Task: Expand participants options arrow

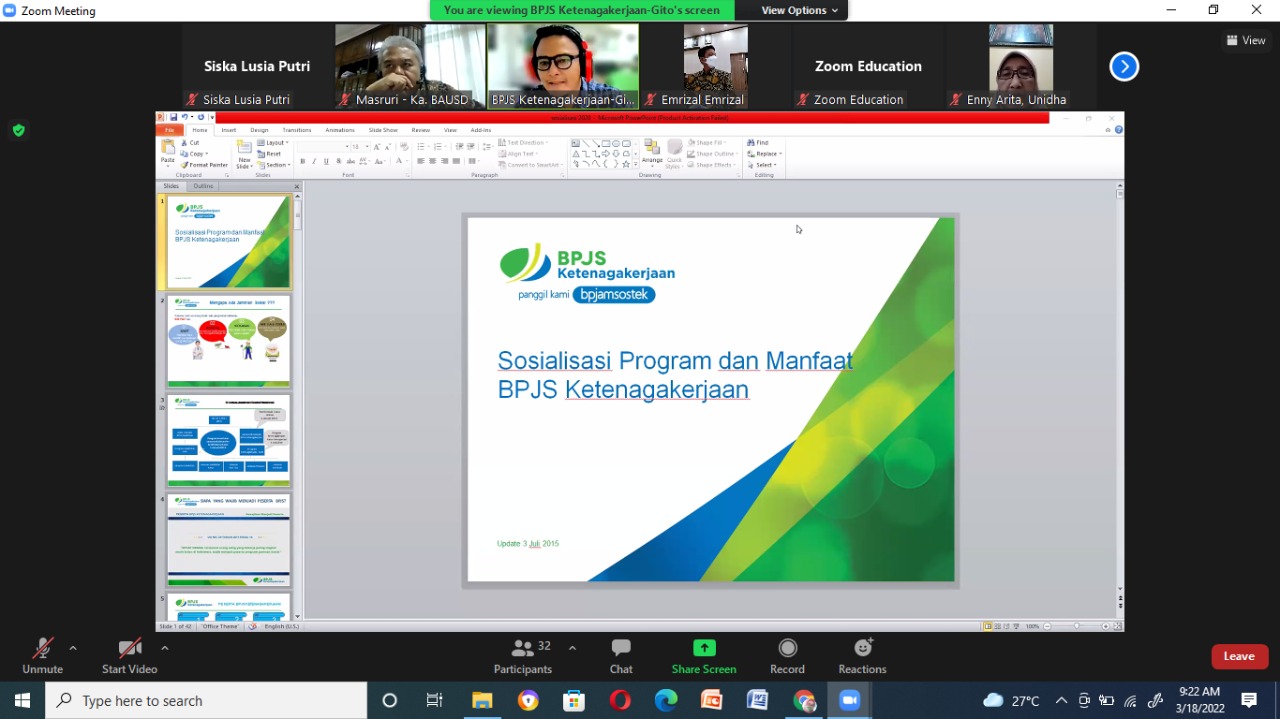Action: (572, 648)
